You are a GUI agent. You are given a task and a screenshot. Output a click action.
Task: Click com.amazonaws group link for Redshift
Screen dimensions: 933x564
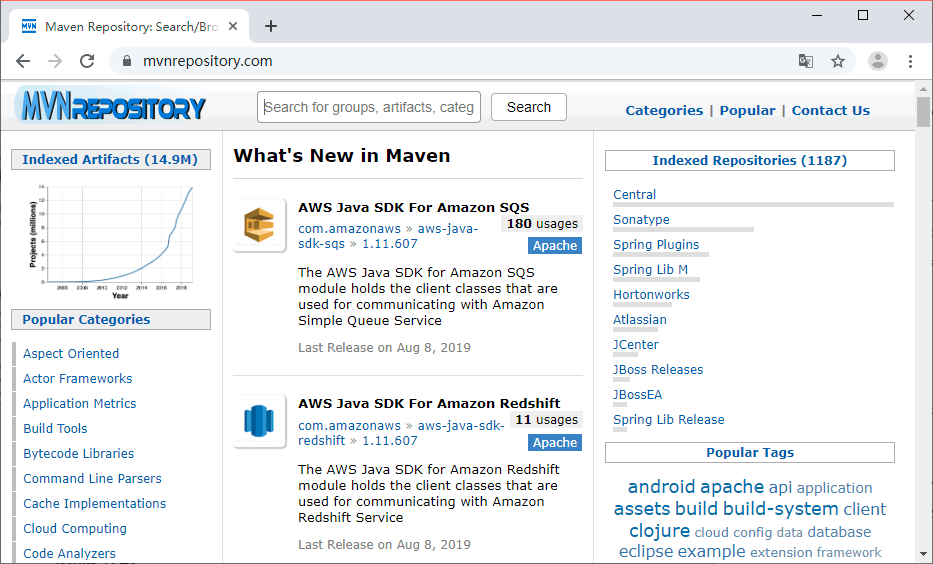(349, 425)
